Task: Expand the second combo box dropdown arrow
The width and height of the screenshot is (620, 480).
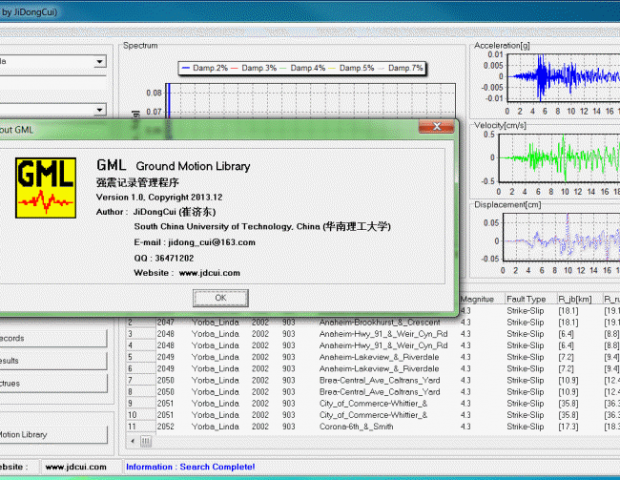Action: click(x=99, y=110)
